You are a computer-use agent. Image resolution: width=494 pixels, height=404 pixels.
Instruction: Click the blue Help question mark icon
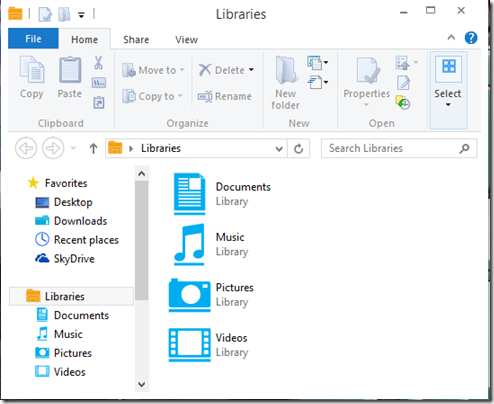pos(471,38)
